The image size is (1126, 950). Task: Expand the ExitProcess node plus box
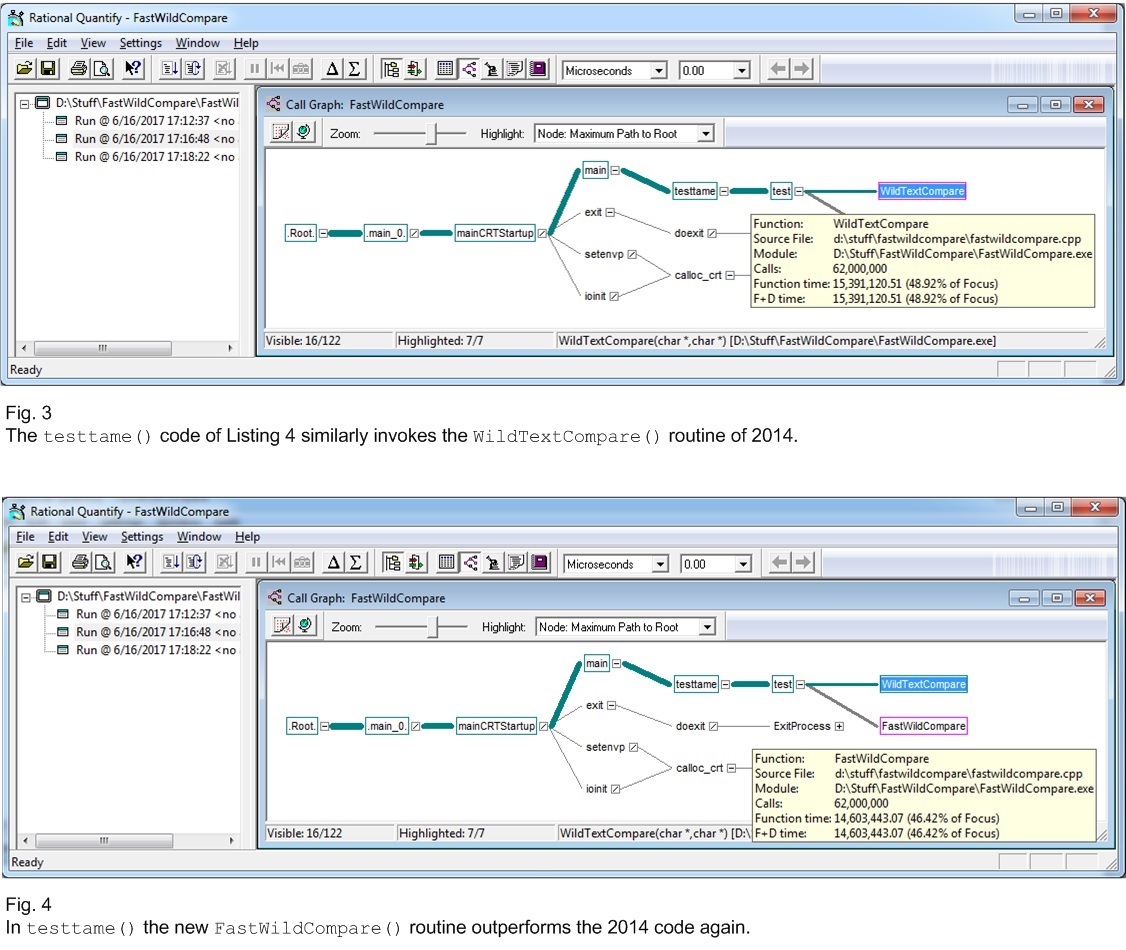coord(840,726)
